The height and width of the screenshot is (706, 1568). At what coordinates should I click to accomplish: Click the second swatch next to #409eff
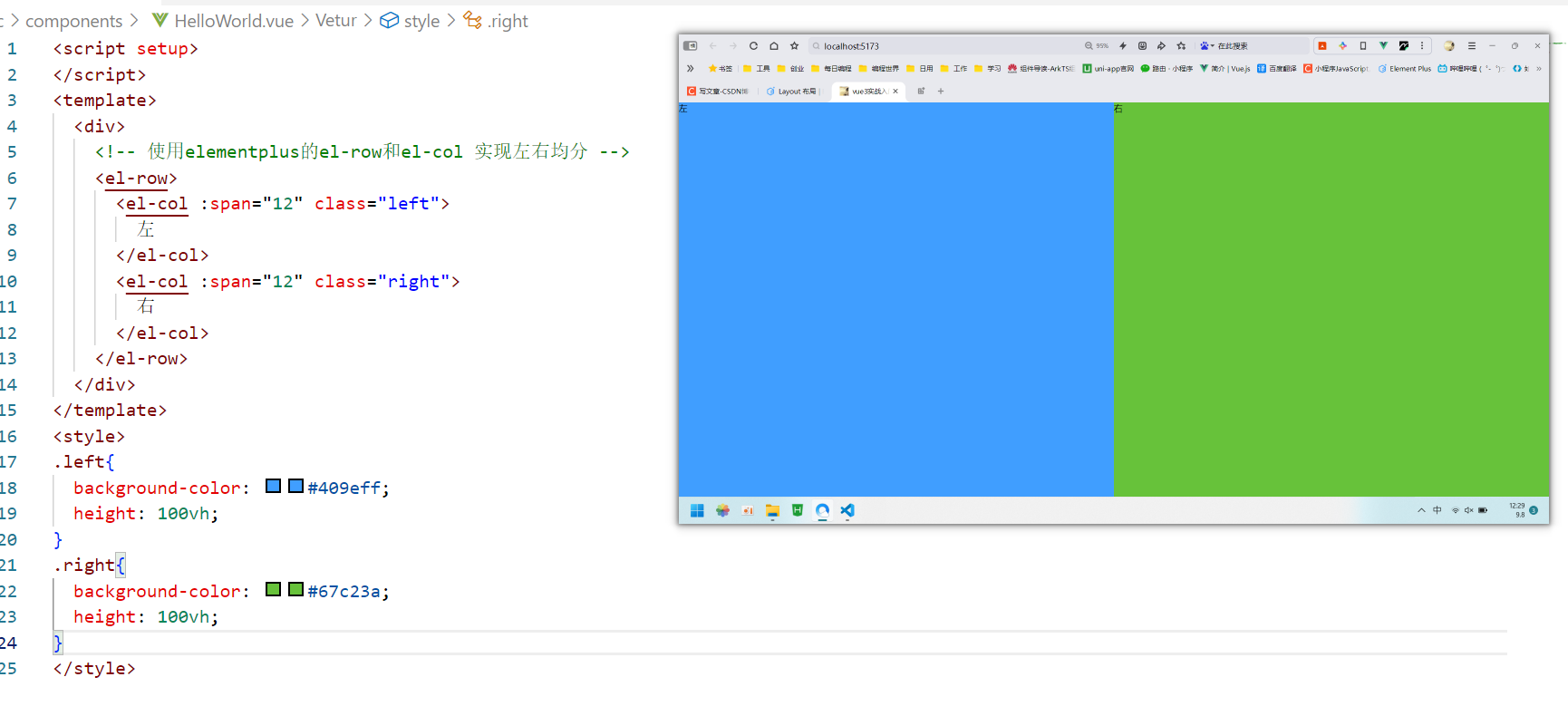[x=295, y=486]
